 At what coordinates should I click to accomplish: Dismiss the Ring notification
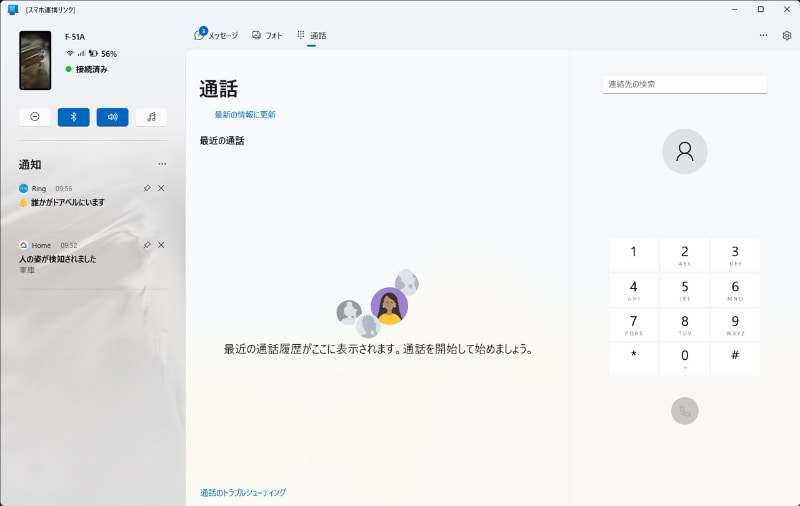[x=161, y=188]
